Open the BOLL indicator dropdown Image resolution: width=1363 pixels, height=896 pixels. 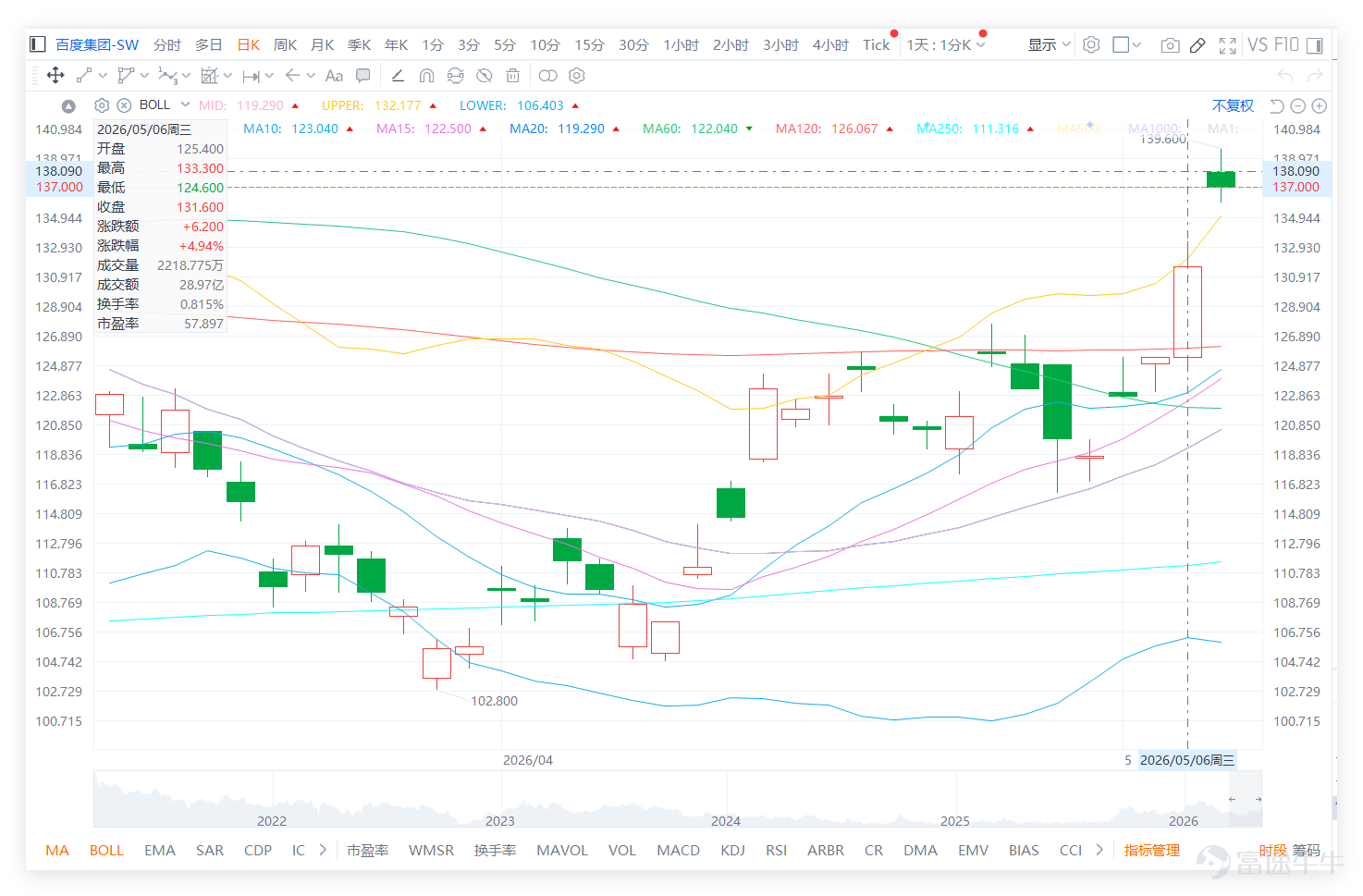(x=185, y=104)
